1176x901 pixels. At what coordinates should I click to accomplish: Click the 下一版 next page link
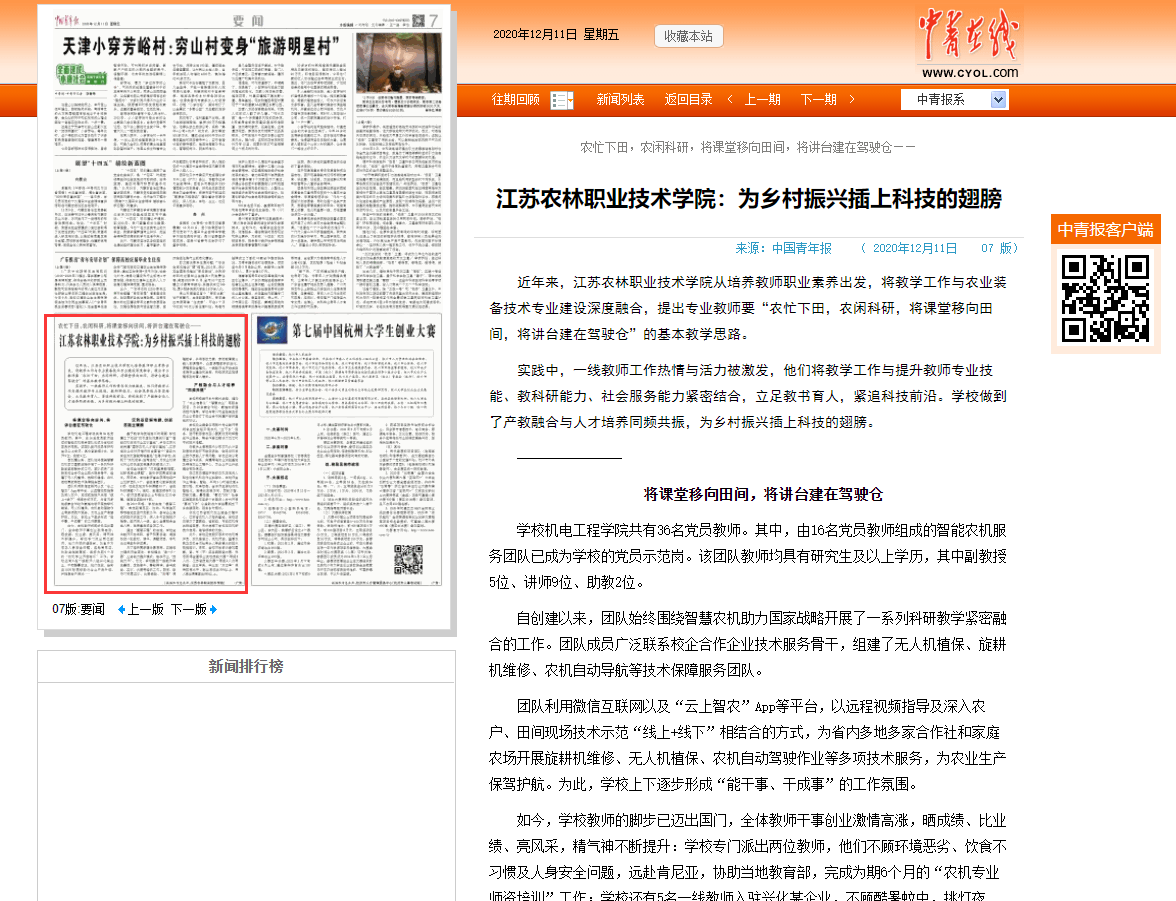tap(188, 609)
